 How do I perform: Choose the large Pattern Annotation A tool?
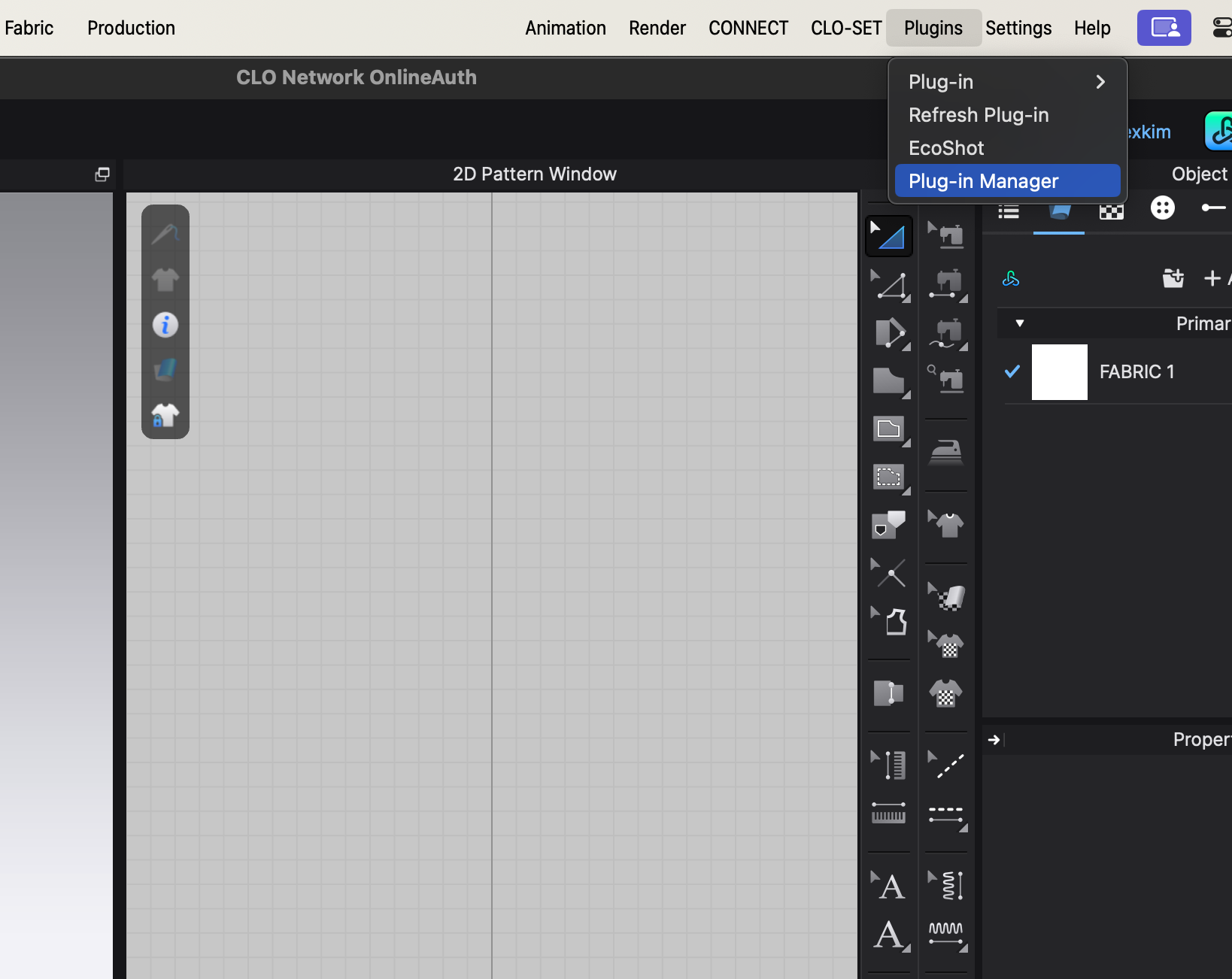coord(891,935)
